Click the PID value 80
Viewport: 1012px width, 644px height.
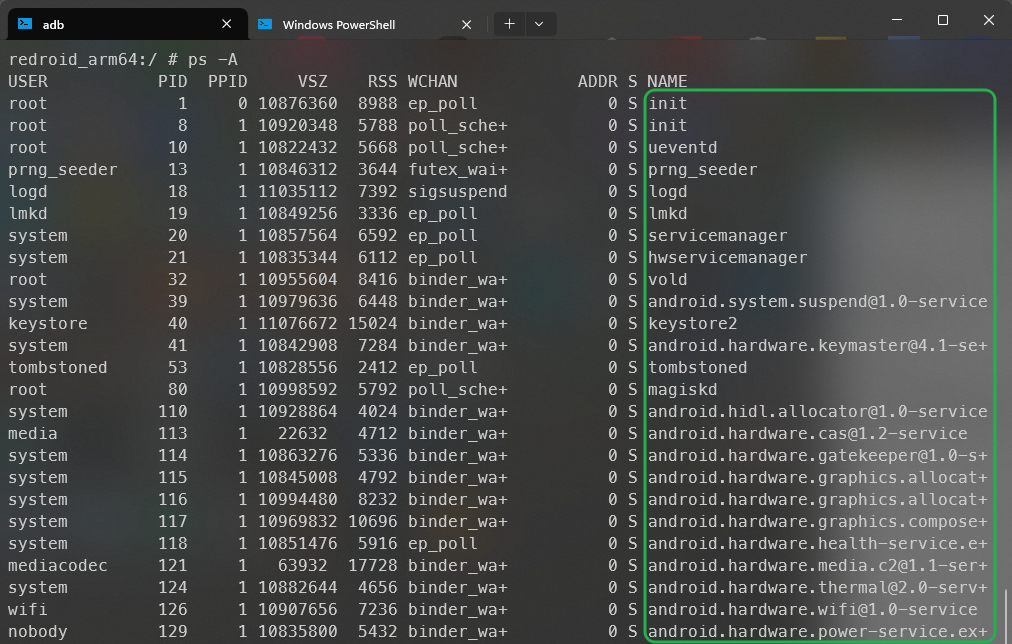coord(177,389)
